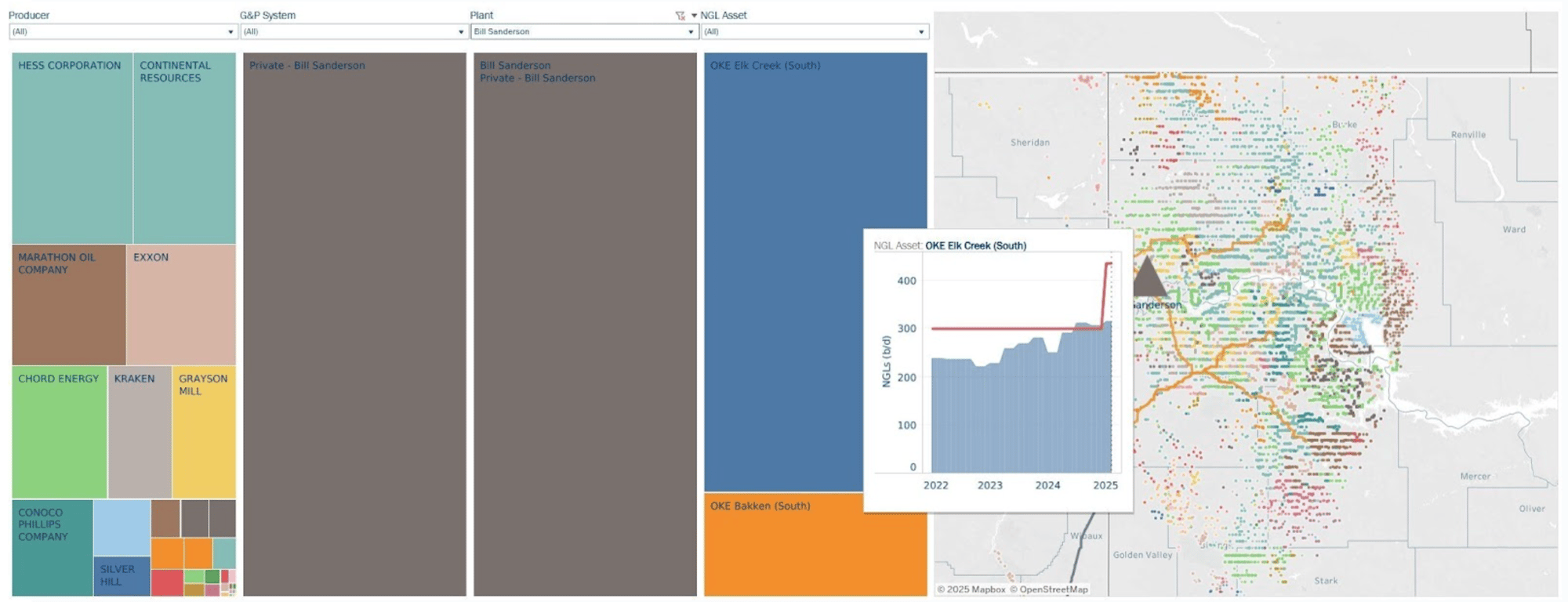
Task: Select the KRAKEN producer tile
Action: (140, 431)
